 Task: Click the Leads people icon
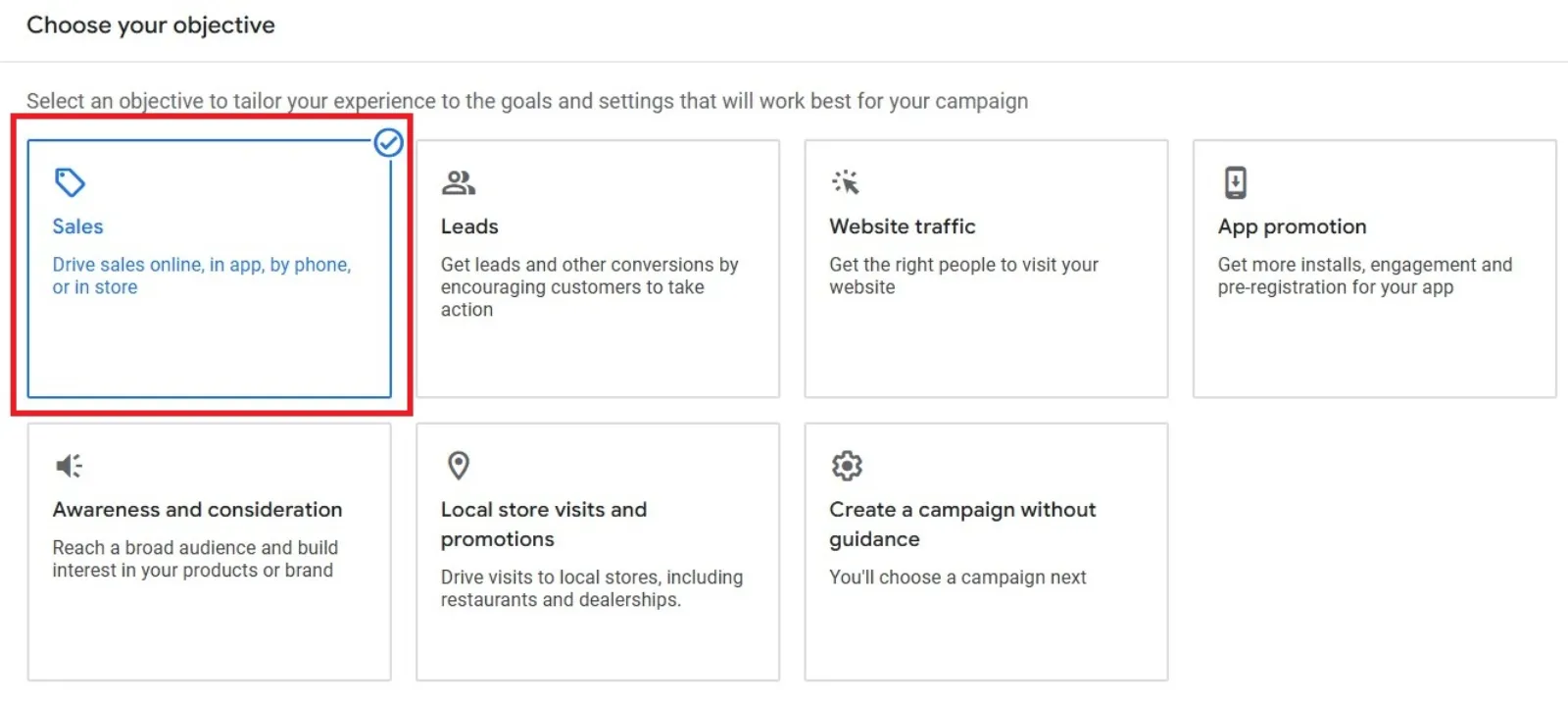coord(459,182)
